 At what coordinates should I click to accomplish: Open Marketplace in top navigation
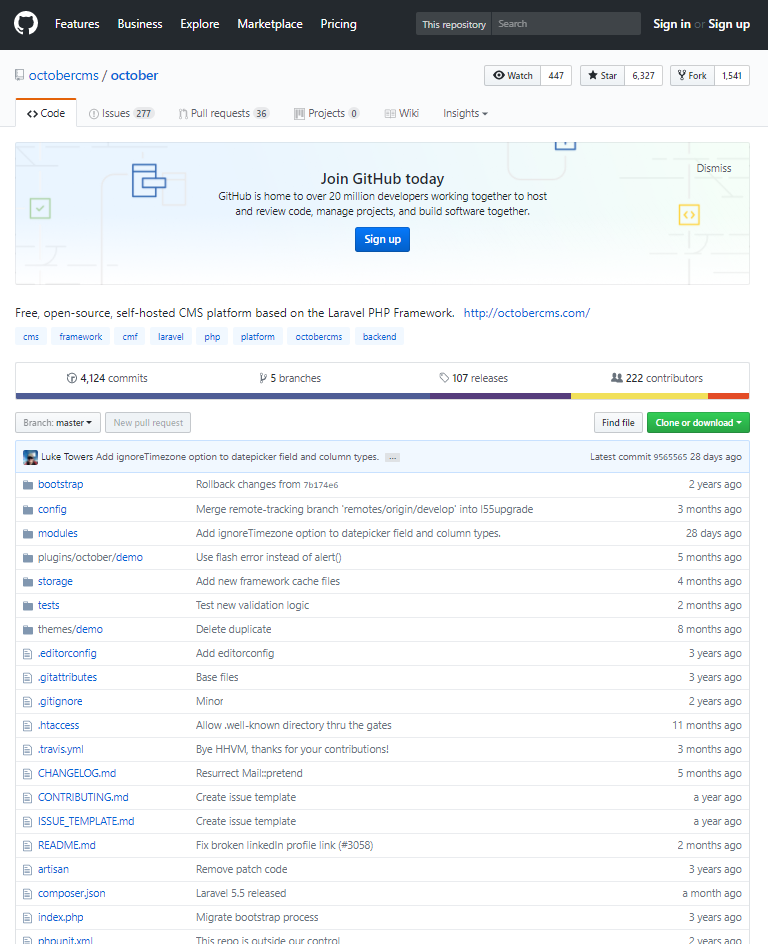pos(270,24)
